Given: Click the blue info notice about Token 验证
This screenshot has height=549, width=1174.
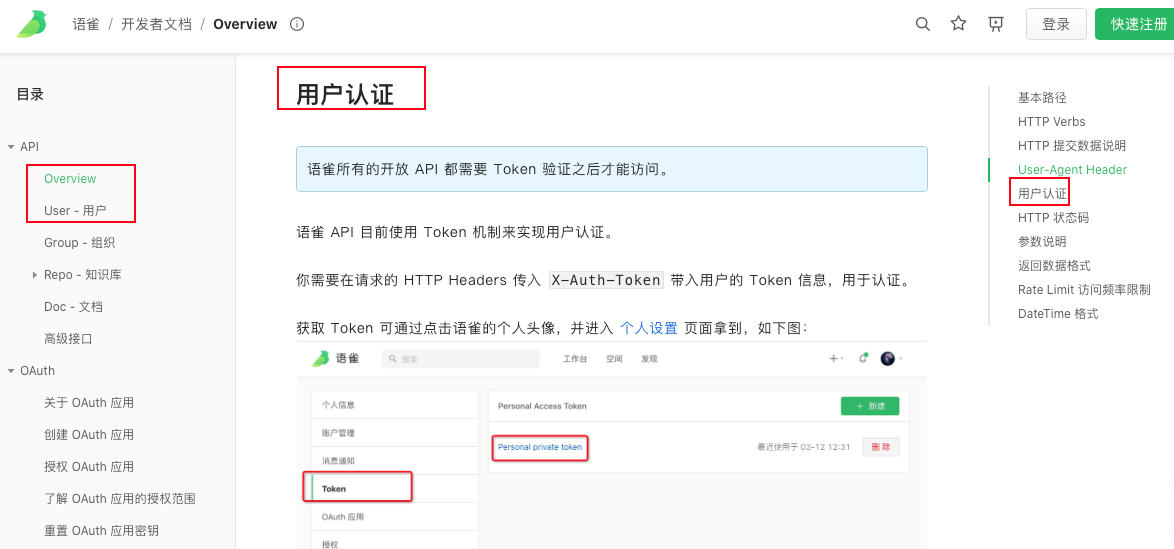Looking at the screenshot, I should 612,169.
